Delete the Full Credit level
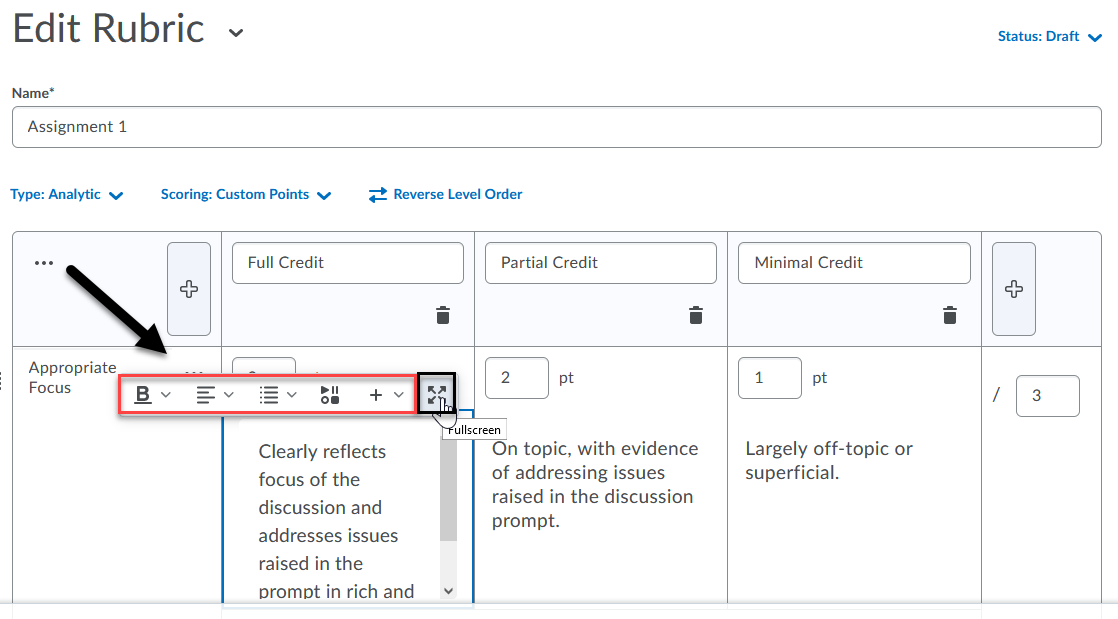This screenshot has width=1118, height=619. click(443, 315)
